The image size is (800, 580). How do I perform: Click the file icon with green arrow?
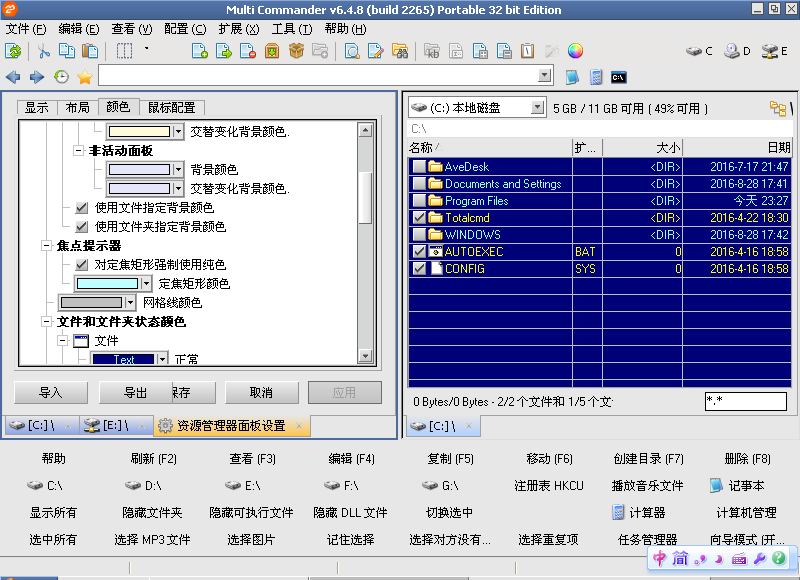point(223,51)
